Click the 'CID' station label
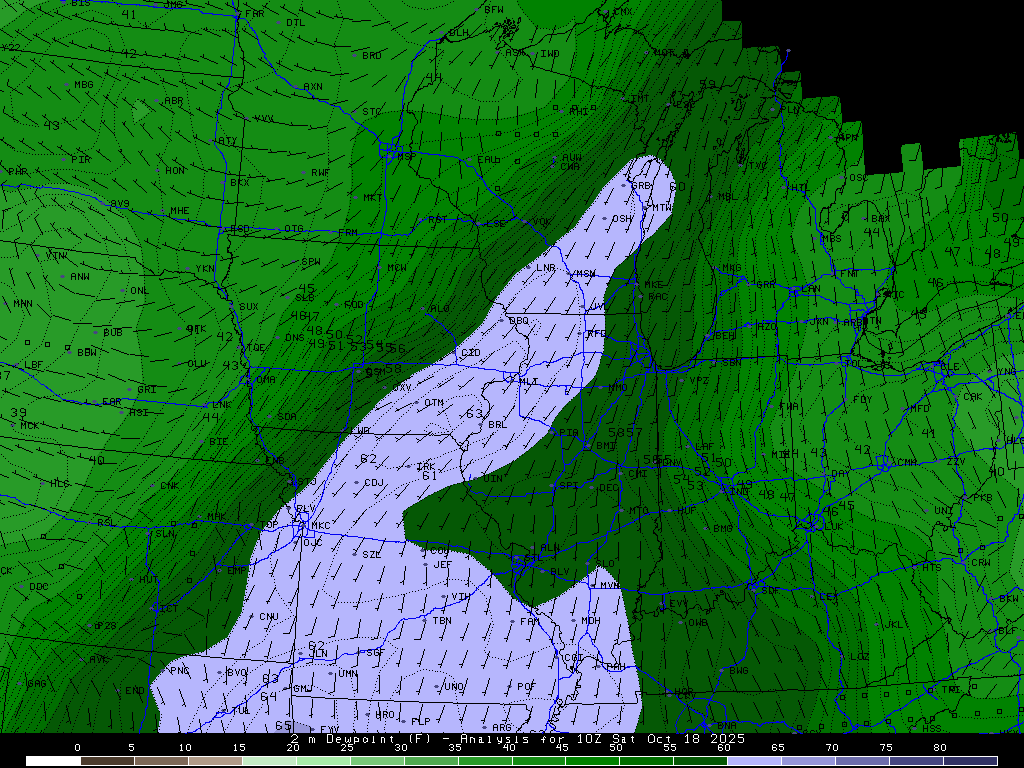This screenshot has width=1024, height=768. [x=471, y=353]
